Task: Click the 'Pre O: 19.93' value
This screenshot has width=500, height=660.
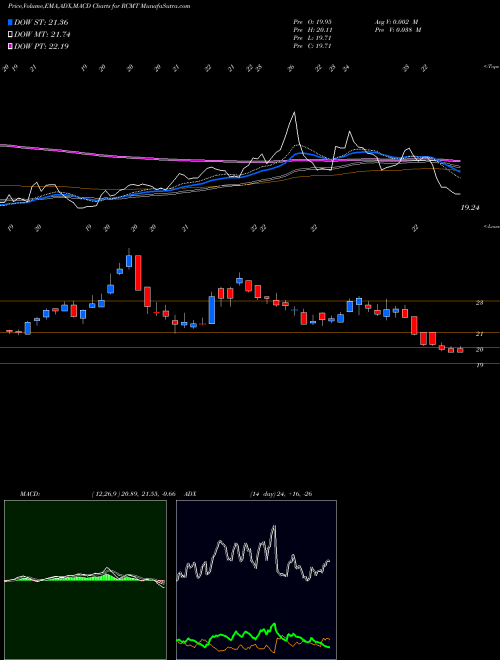Action: (312, 22)
